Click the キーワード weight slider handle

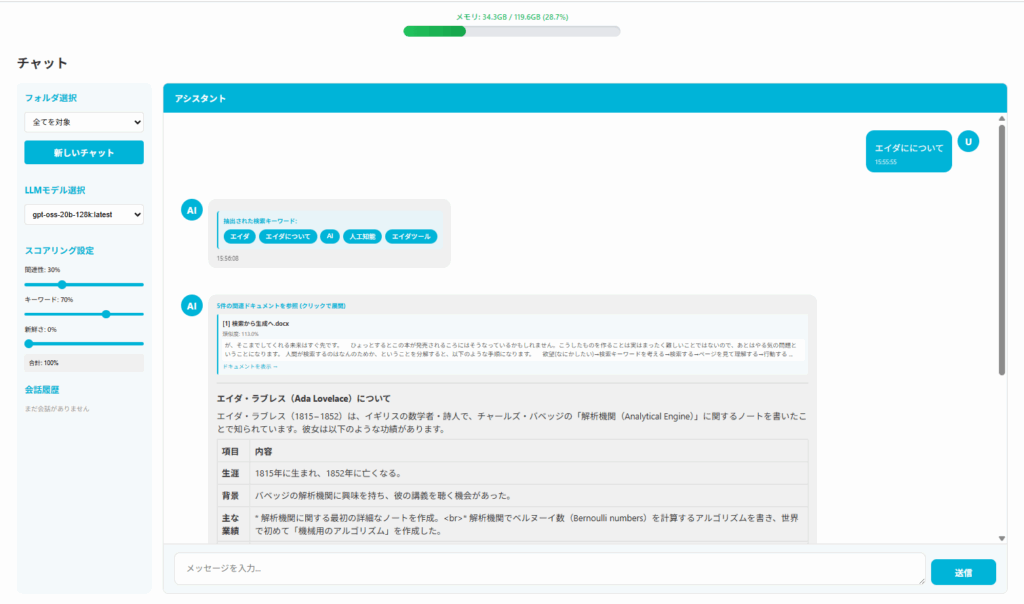coord(106,314)
